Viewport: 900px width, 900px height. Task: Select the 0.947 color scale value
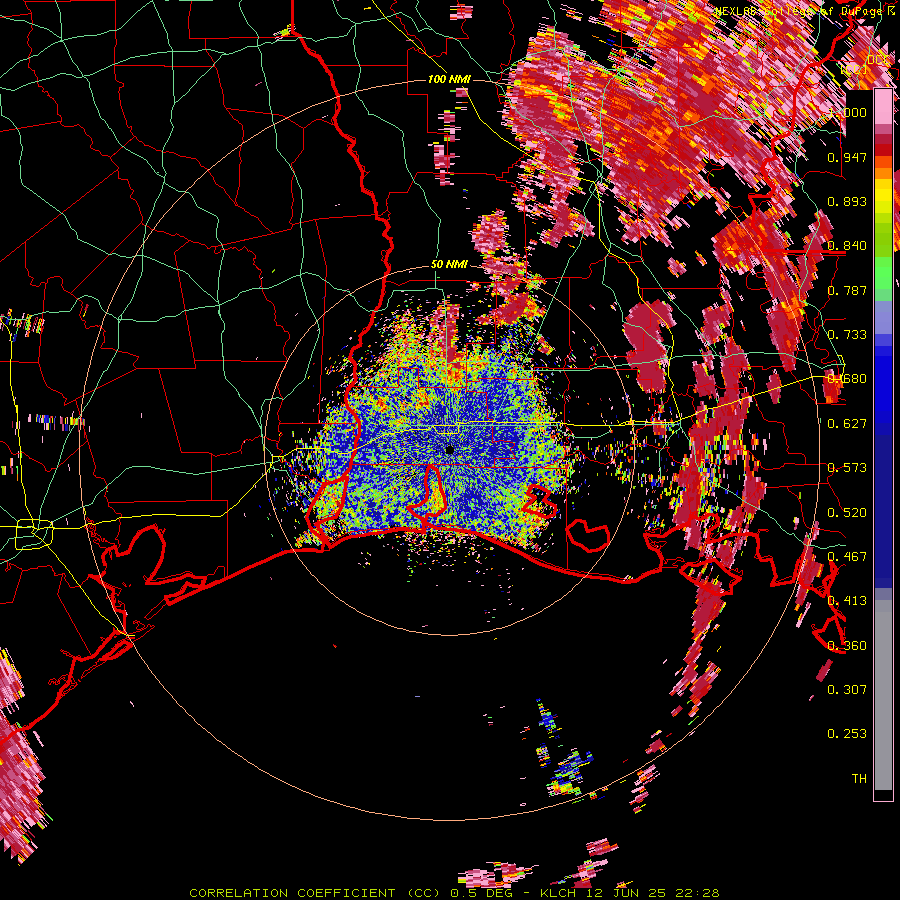tap(847, 157)
